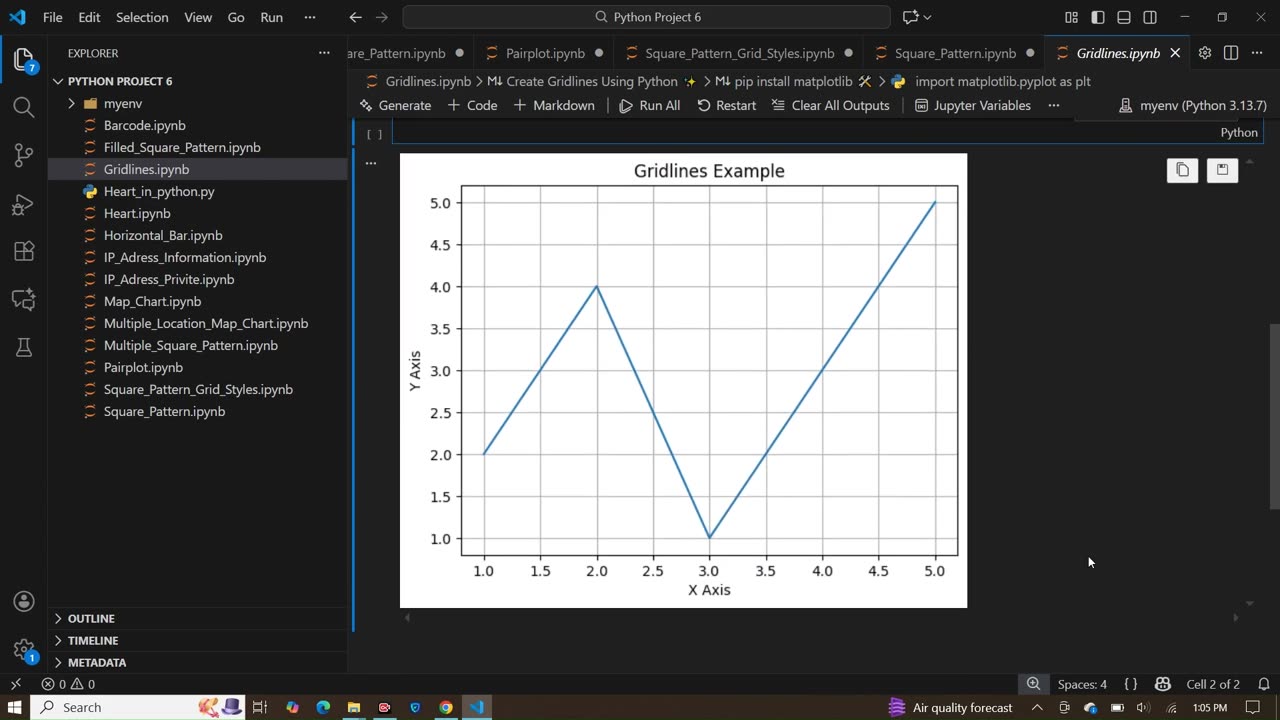
Task: Go back with the navigation arrow
Action: [356, 17]
